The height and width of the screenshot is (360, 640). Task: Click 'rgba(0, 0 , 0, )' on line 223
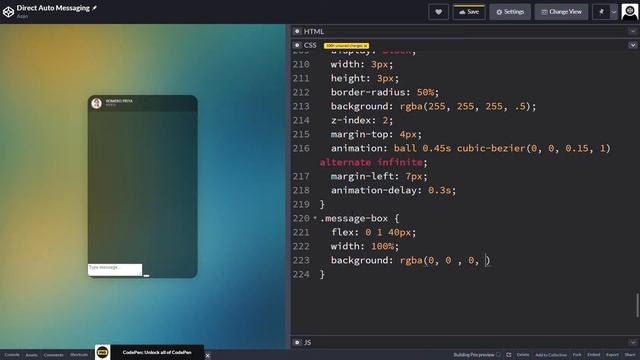445,260
